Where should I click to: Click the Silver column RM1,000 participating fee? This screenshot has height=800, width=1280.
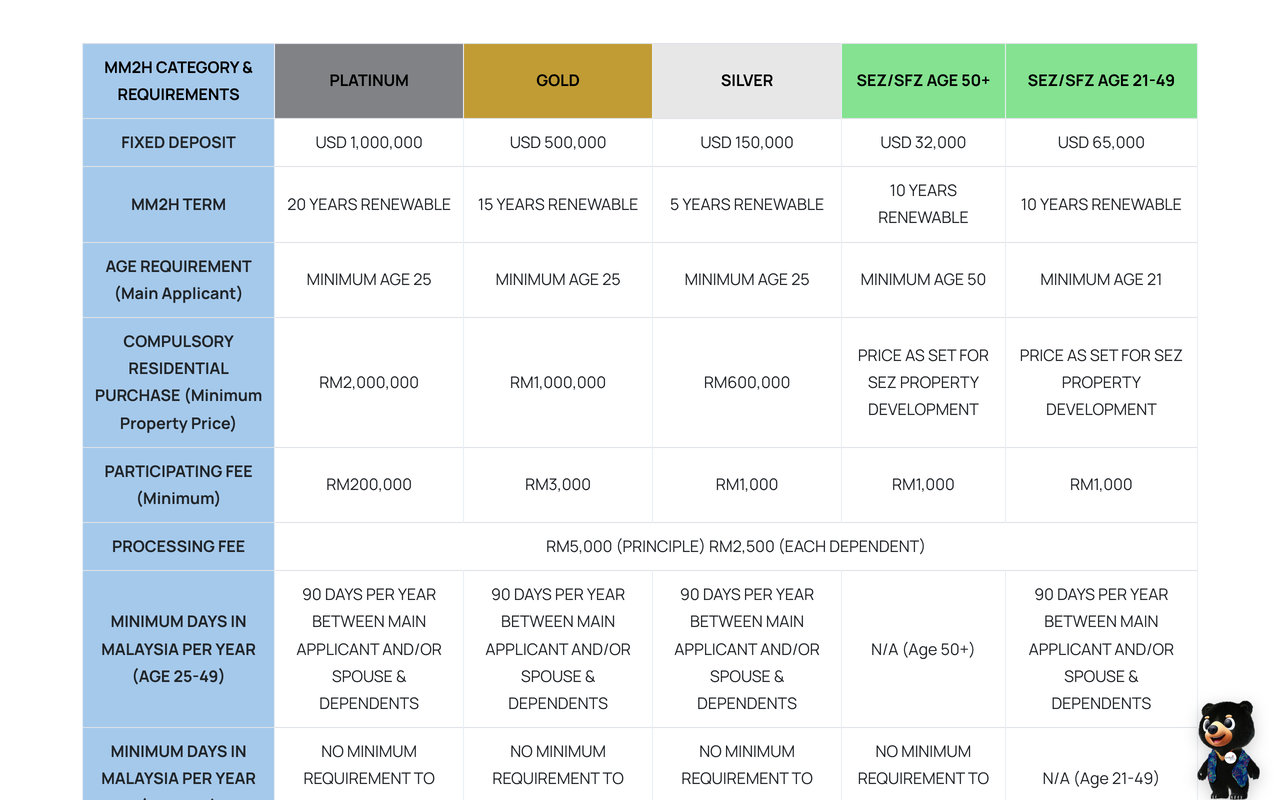[747, 485]
